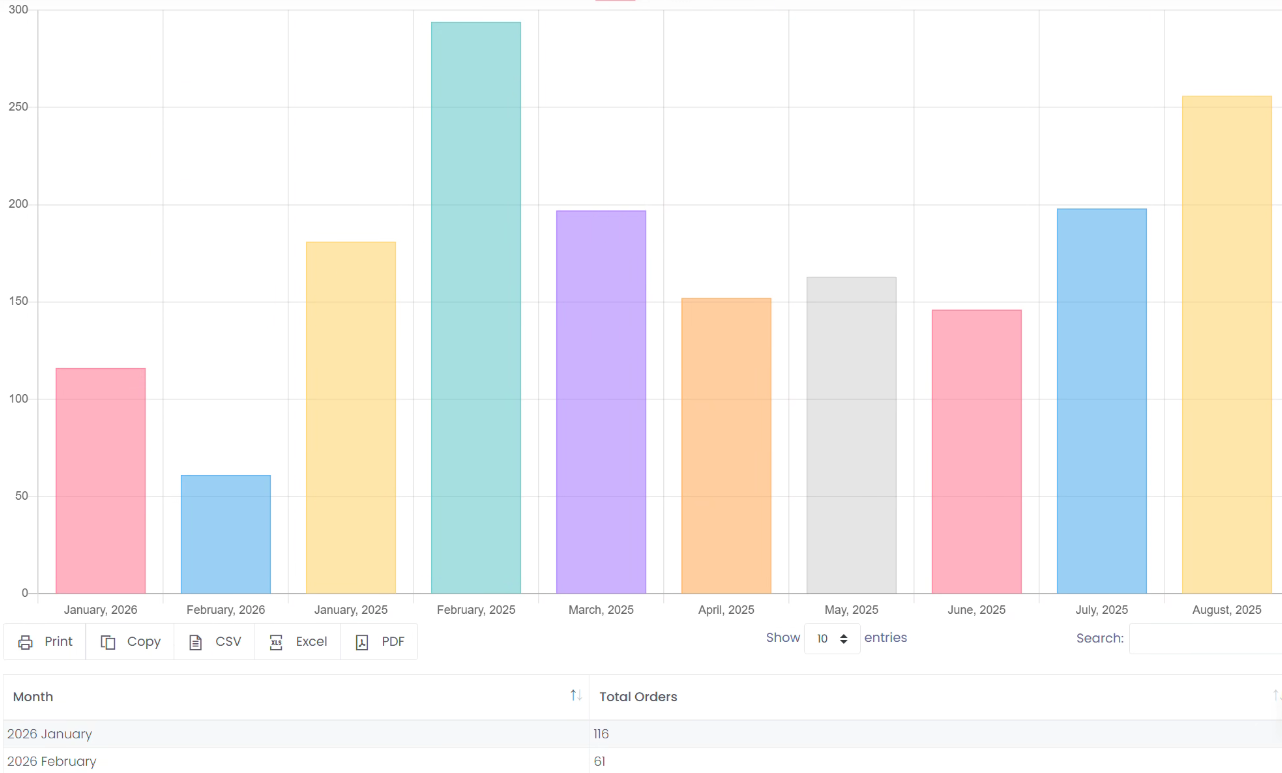The width and height of the screenshot is (1282, 773).
Task: Open the show entries dropdown
Action: [x=832, y=639]
